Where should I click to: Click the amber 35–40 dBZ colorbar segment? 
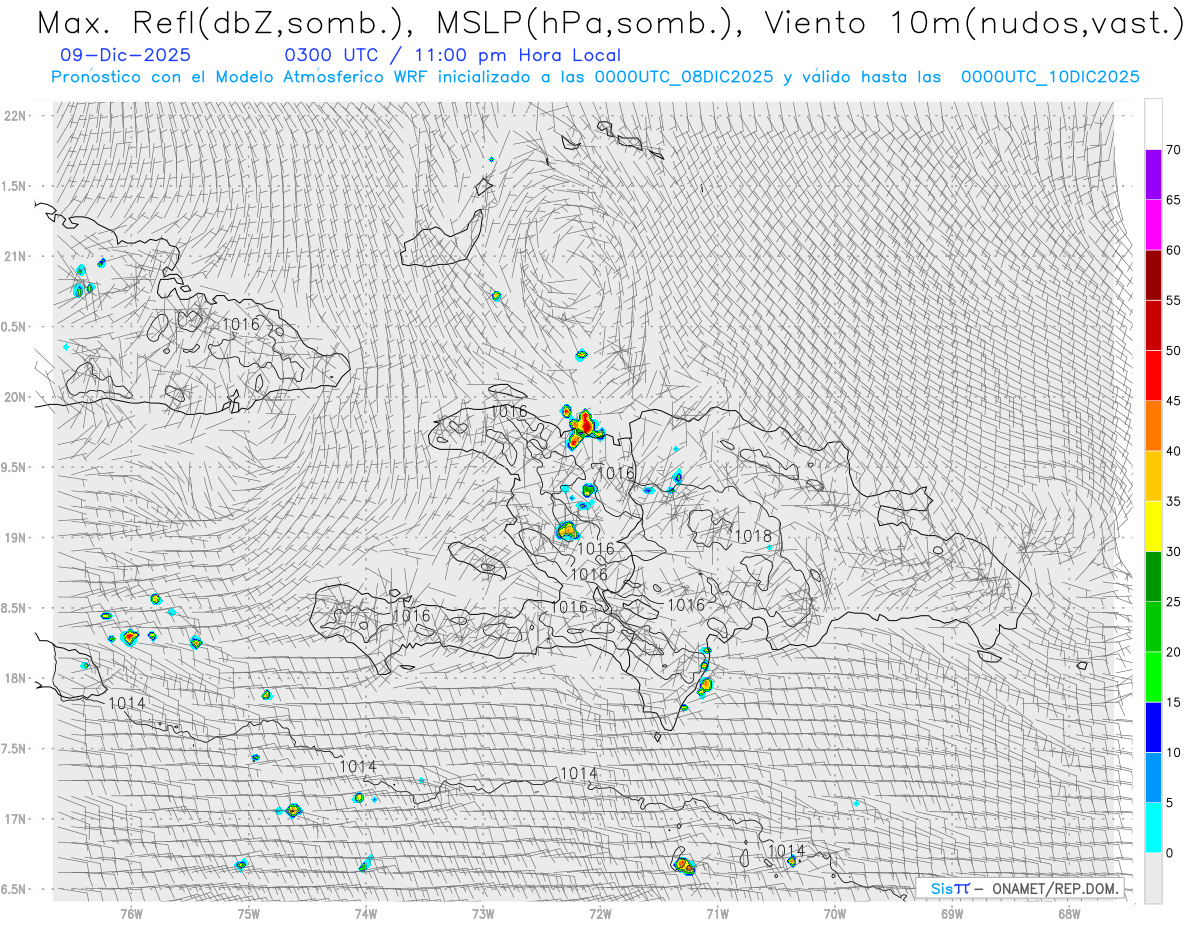[x=1153, y=476]
